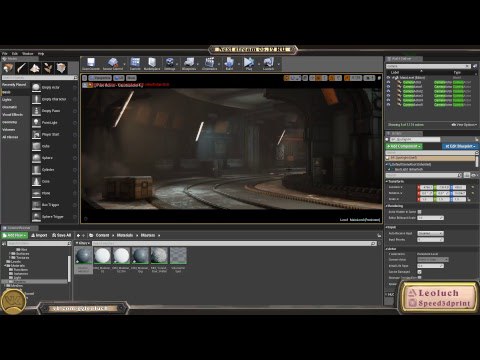Select the Visual Effects category
480x360 pixels.
13,115
